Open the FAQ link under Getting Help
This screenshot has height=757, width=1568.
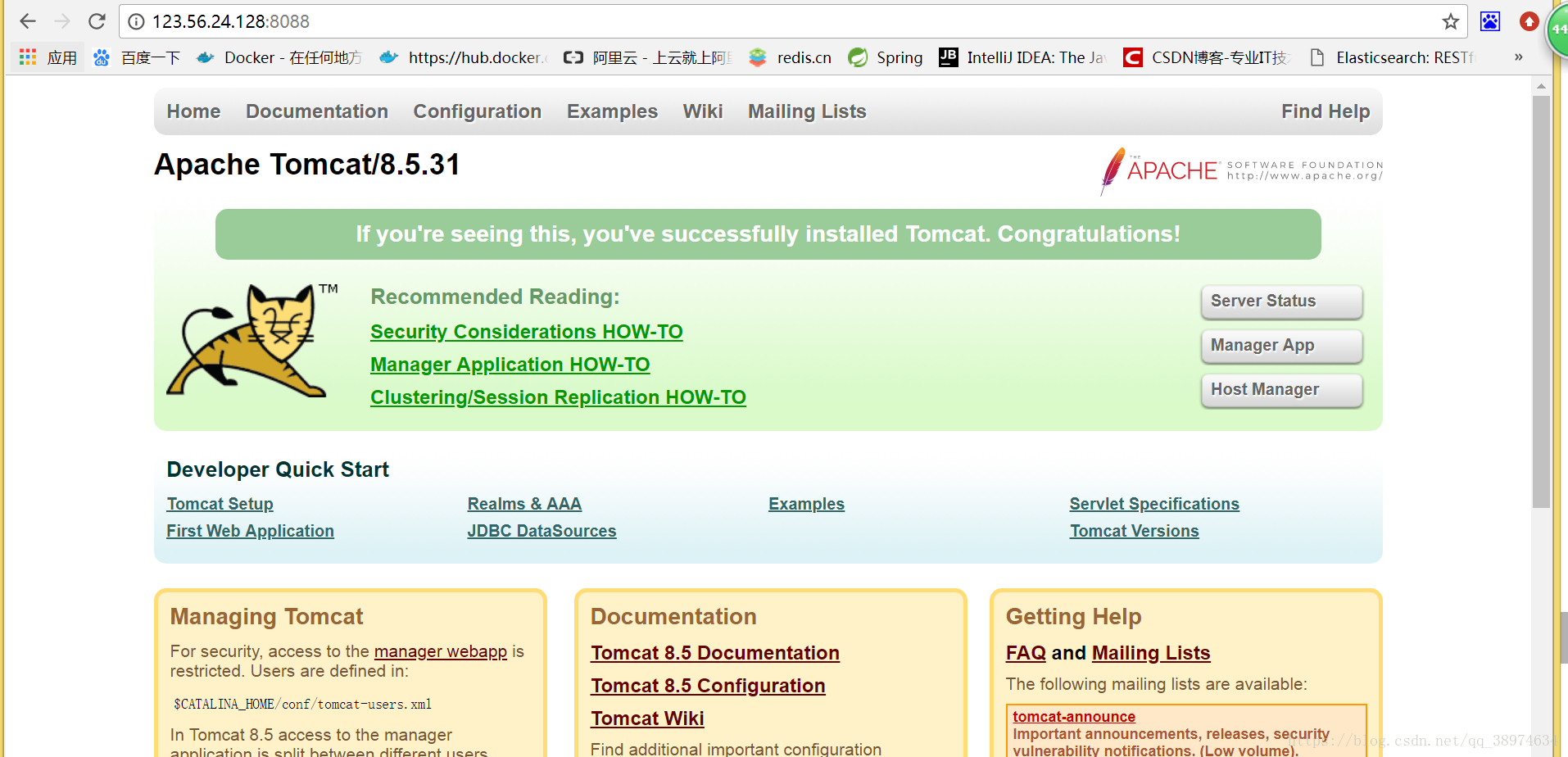click(1026, 653)
